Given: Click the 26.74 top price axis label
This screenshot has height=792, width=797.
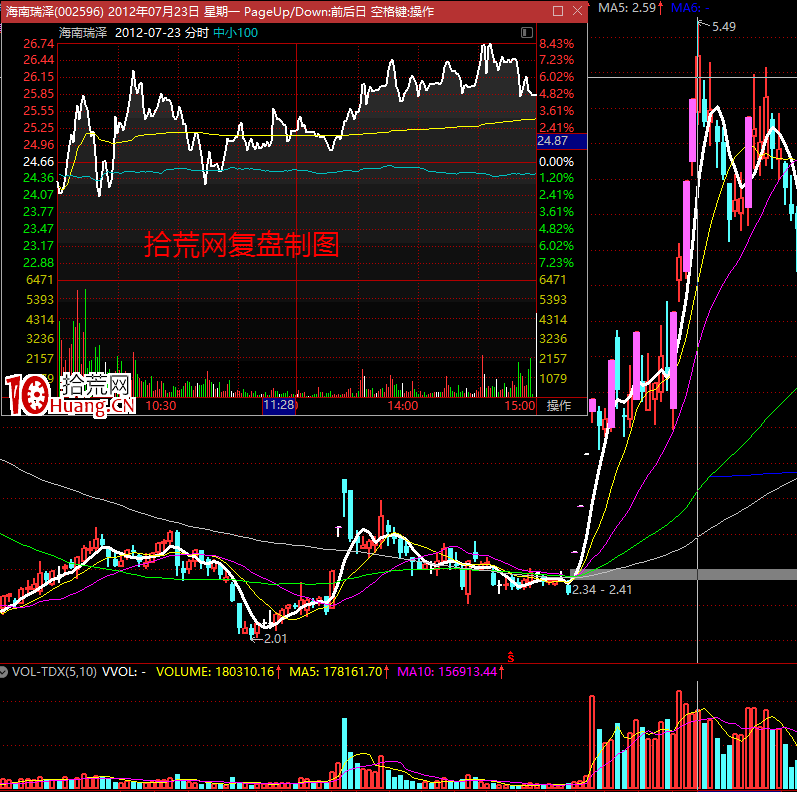Looking at the screenshot, I should [39, 44].
